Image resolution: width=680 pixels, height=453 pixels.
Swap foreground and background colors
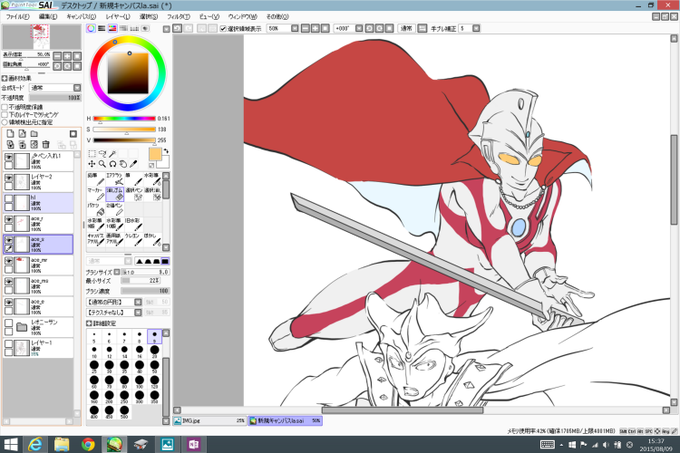tap(166, 151)
